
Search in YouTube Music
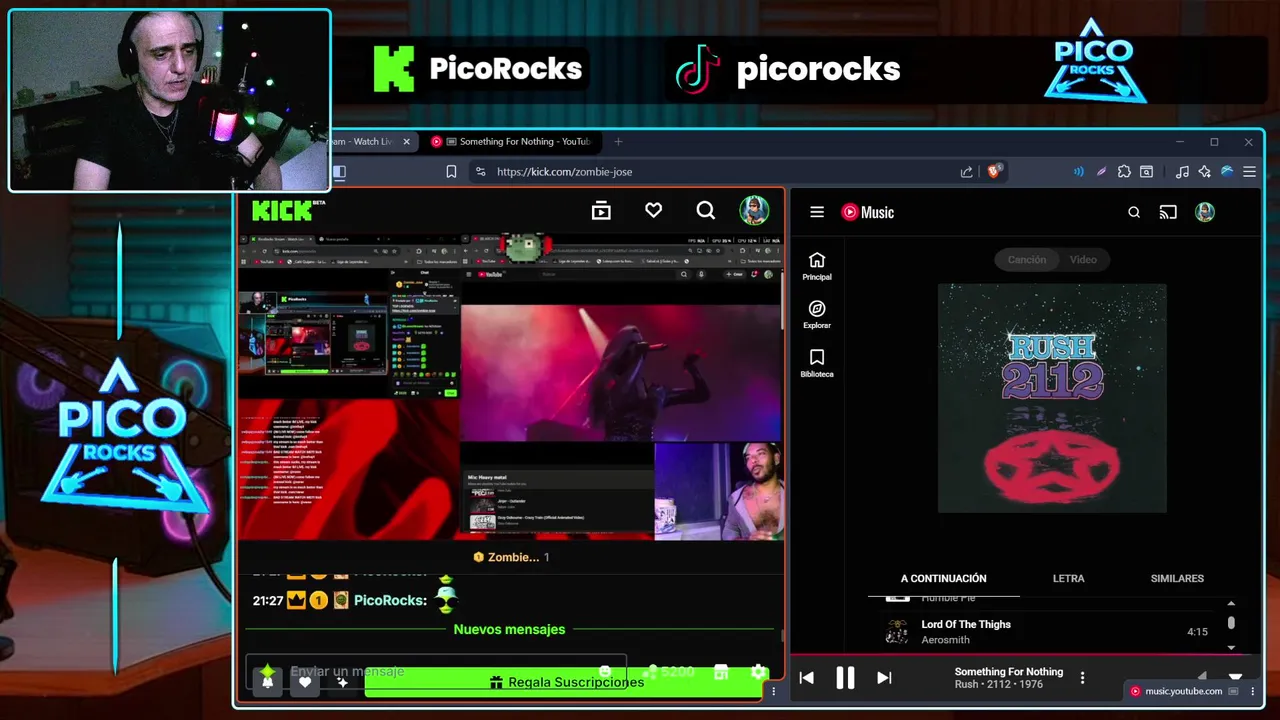click(x=1134, y=212)
